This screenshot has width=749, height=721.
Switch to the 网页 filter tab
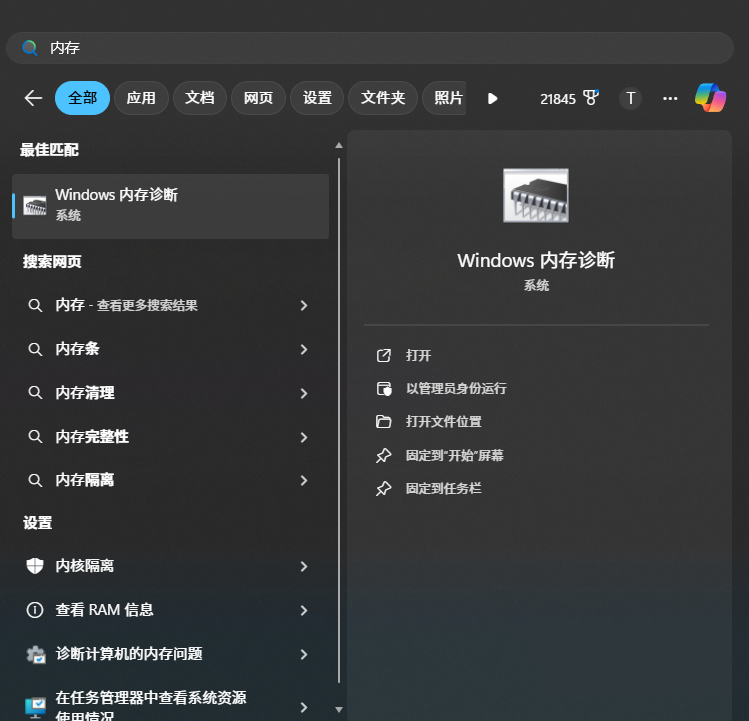point(258,98)
